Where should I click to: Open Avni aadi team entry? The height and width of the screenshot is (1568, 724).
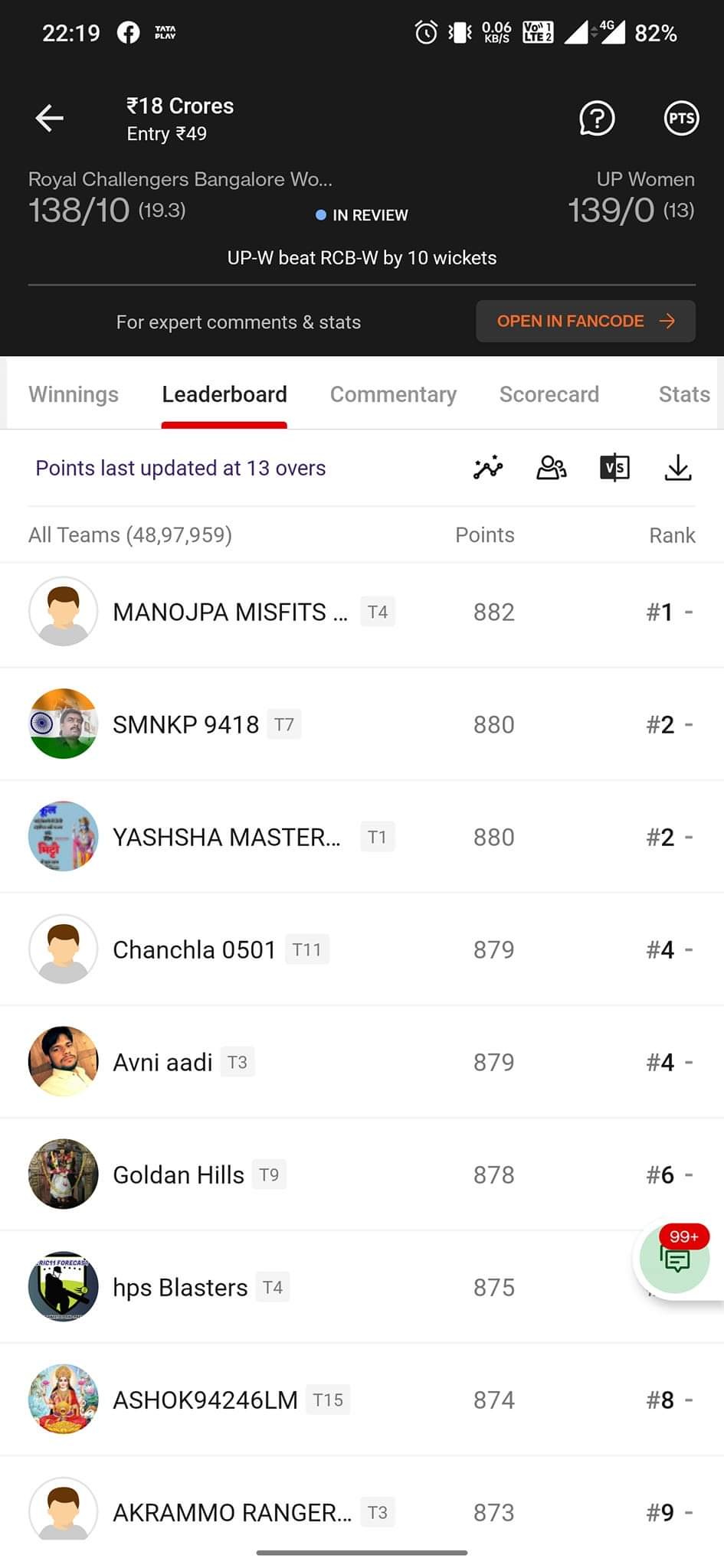[362, 1062]
